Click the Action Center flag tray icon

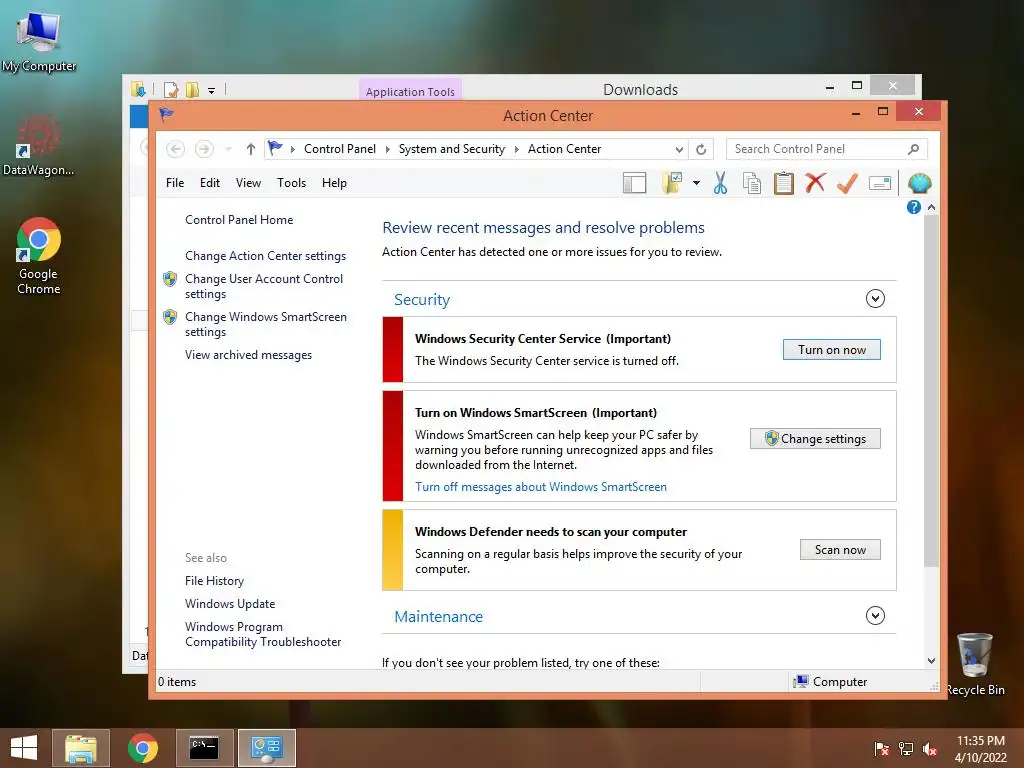pyautogui.click(x=881, y=749)
